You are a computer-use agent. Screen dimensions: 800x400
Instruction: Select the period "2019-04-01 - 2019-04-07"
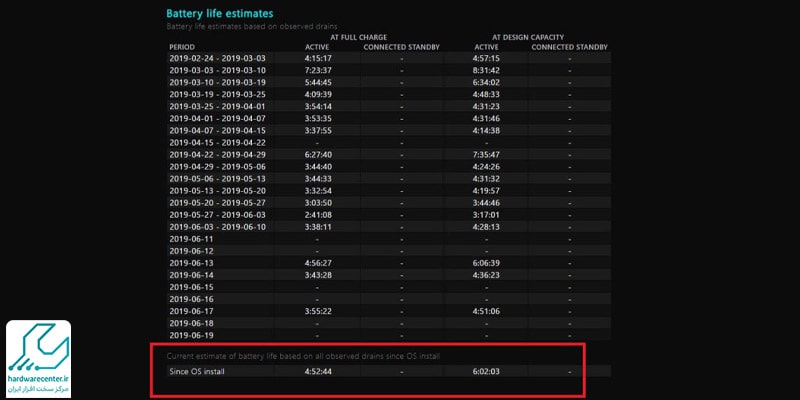(217, 118)
